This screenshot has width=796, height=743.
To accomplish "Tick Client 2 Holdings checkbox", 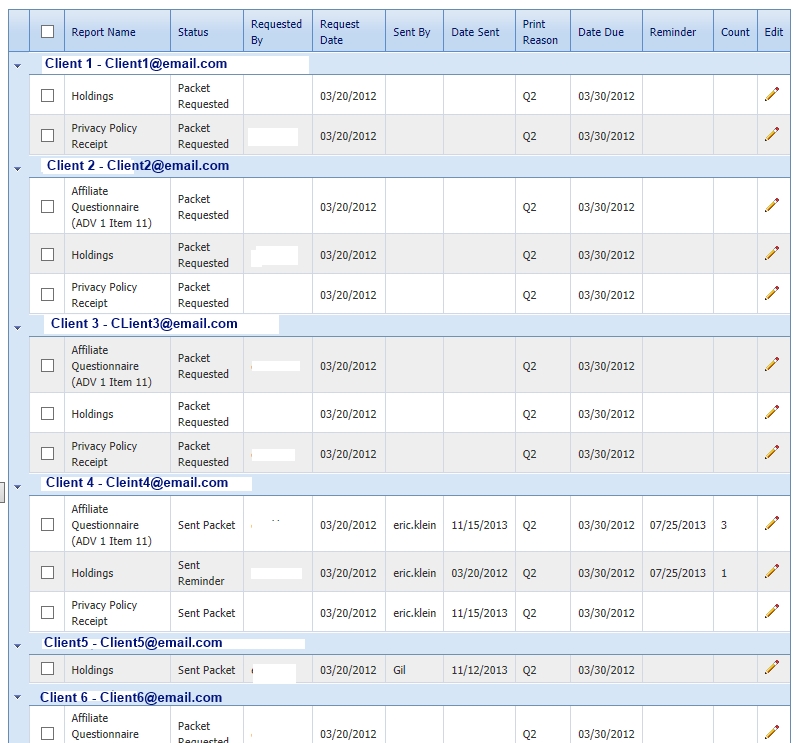I will coord(47,254).
